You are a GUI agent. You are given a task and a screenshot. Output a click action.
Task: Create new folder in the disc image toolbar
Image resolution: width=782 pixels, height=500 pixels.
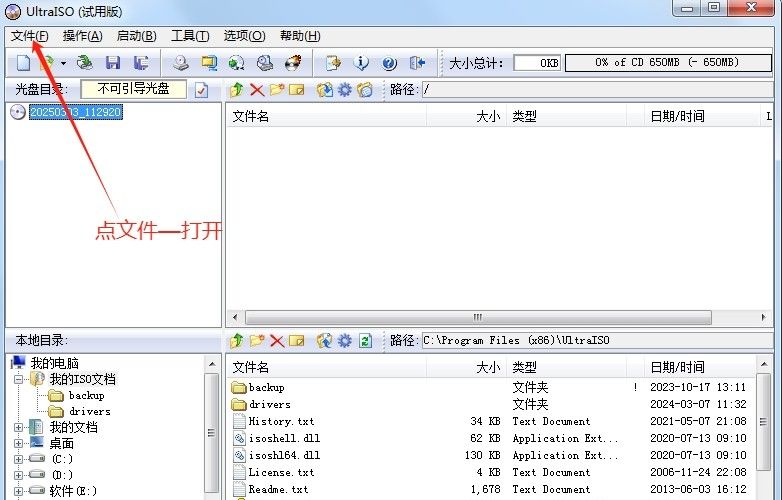point(277,90)
